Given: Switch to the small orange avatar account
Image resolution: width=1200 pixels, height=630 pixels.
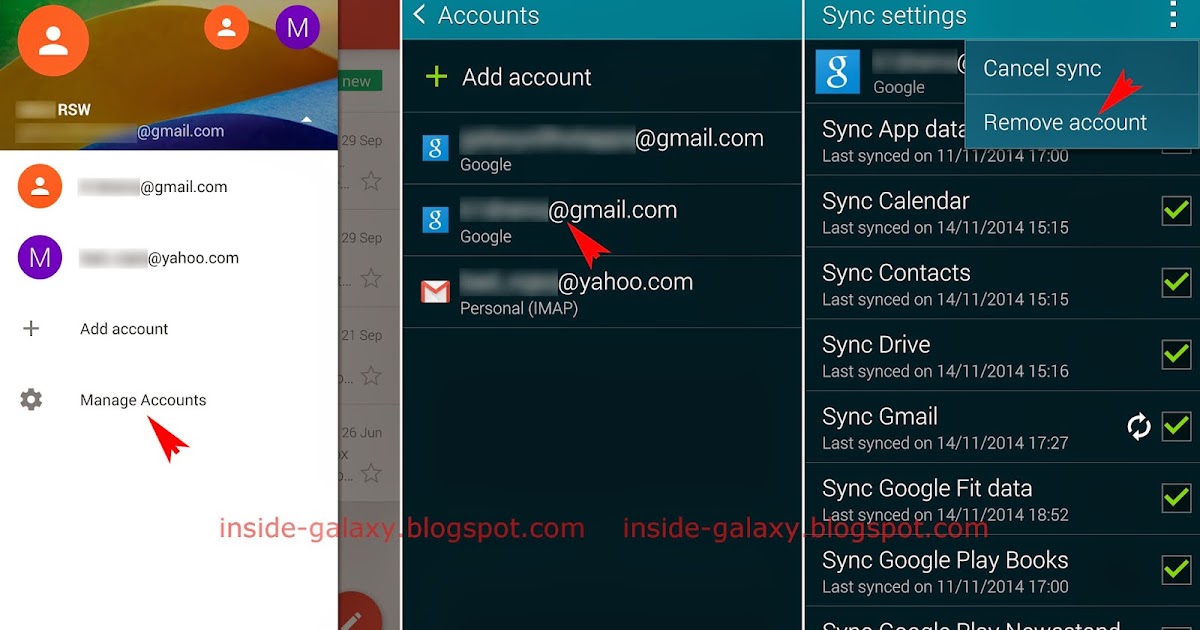Looking at the screenshot, I should click(227, 27).
